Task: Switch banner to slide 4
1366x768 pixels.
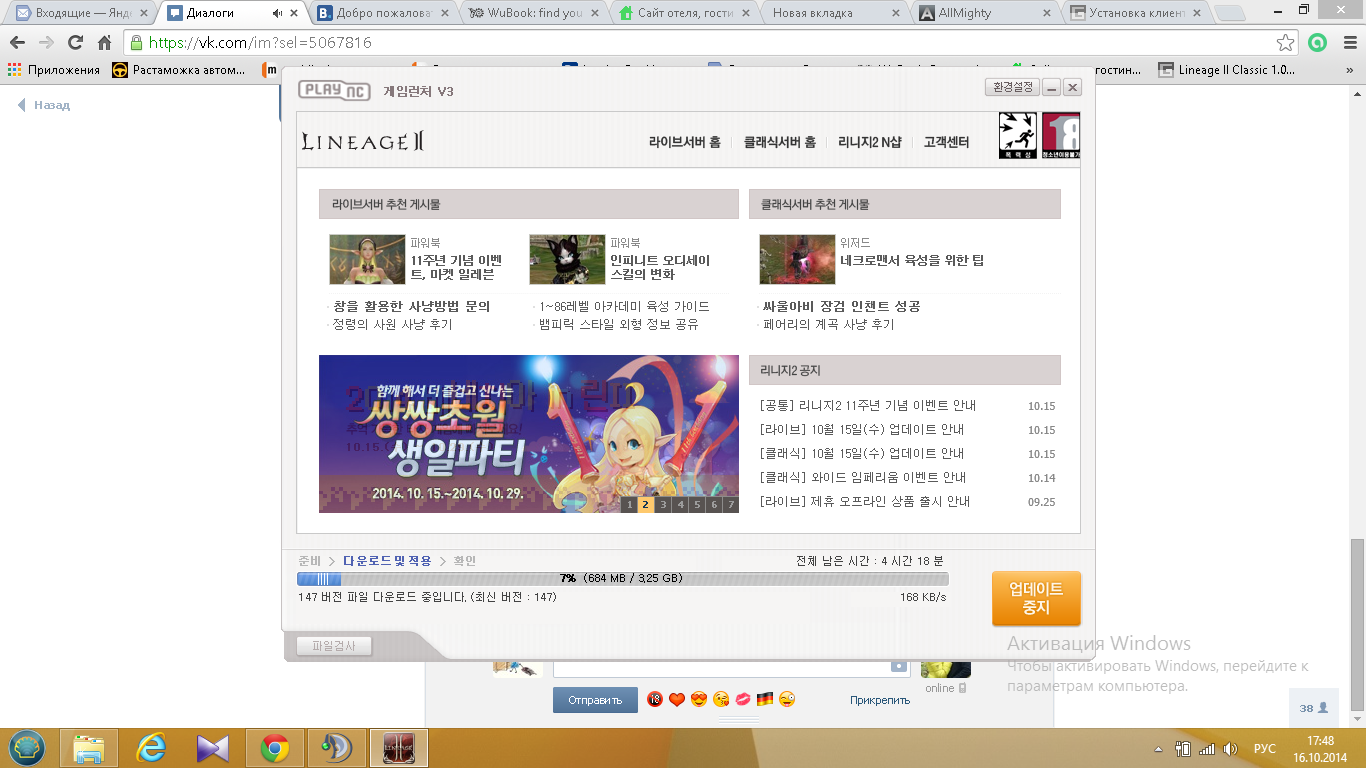Action: tap(680, 505)
